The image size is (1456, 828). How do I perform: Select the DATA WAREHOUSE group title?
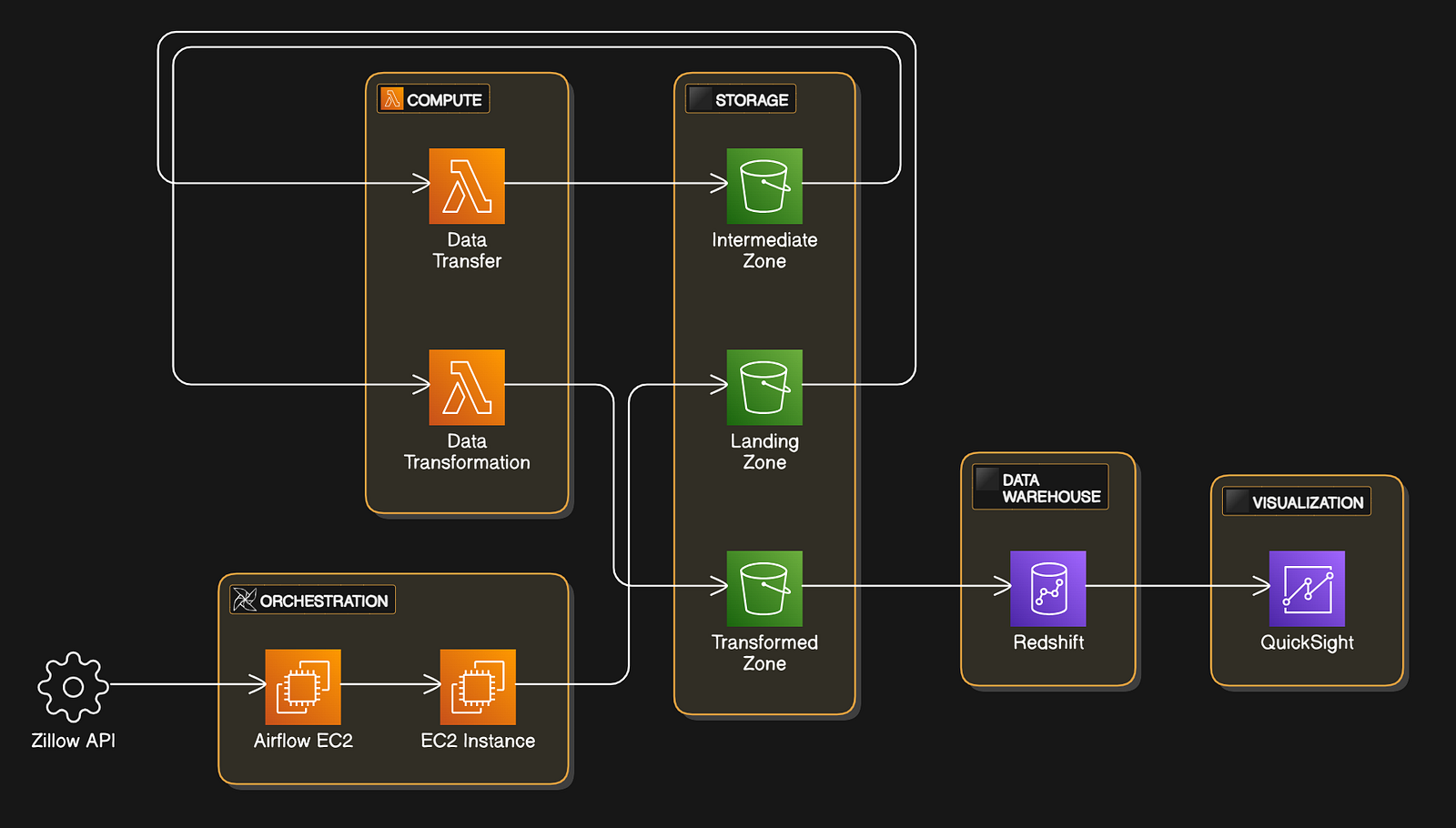click(x=1051, y=488)
